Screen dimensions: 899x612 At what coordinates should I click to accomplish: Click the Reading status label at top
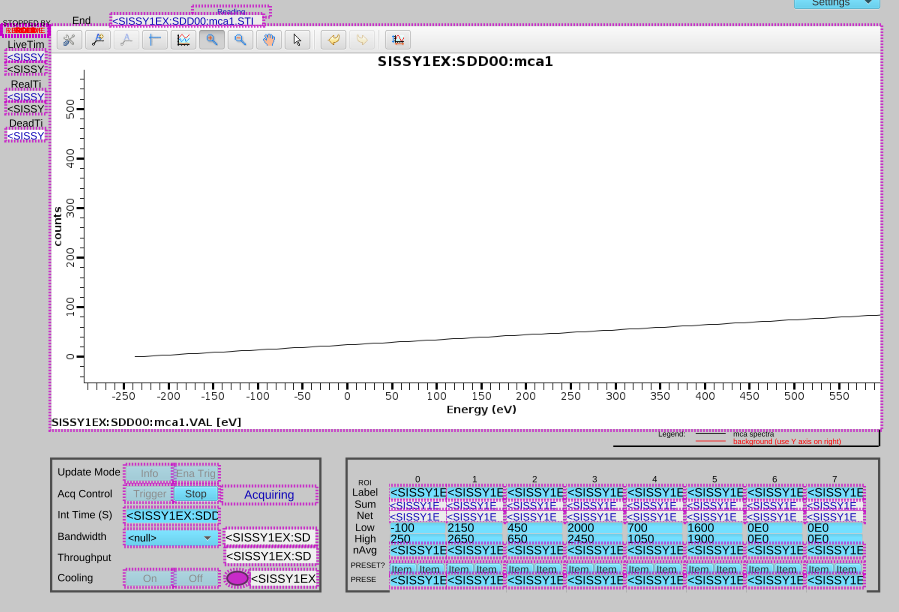pyautogui.click(x=231, y=11)
